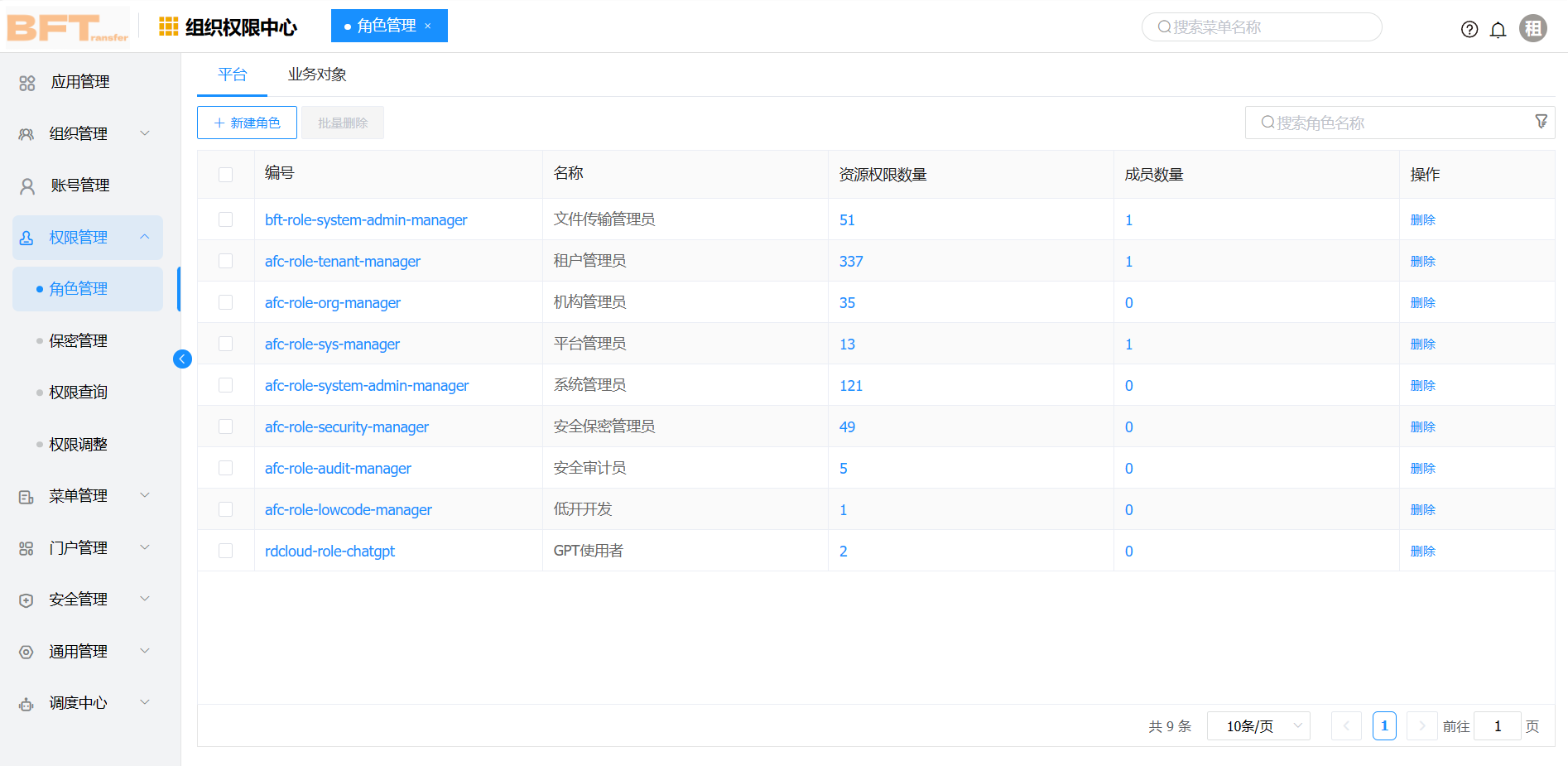1568x766 pixels.
Task: Expand the 组织管理 sidebar menu
Action: point(77,133)
